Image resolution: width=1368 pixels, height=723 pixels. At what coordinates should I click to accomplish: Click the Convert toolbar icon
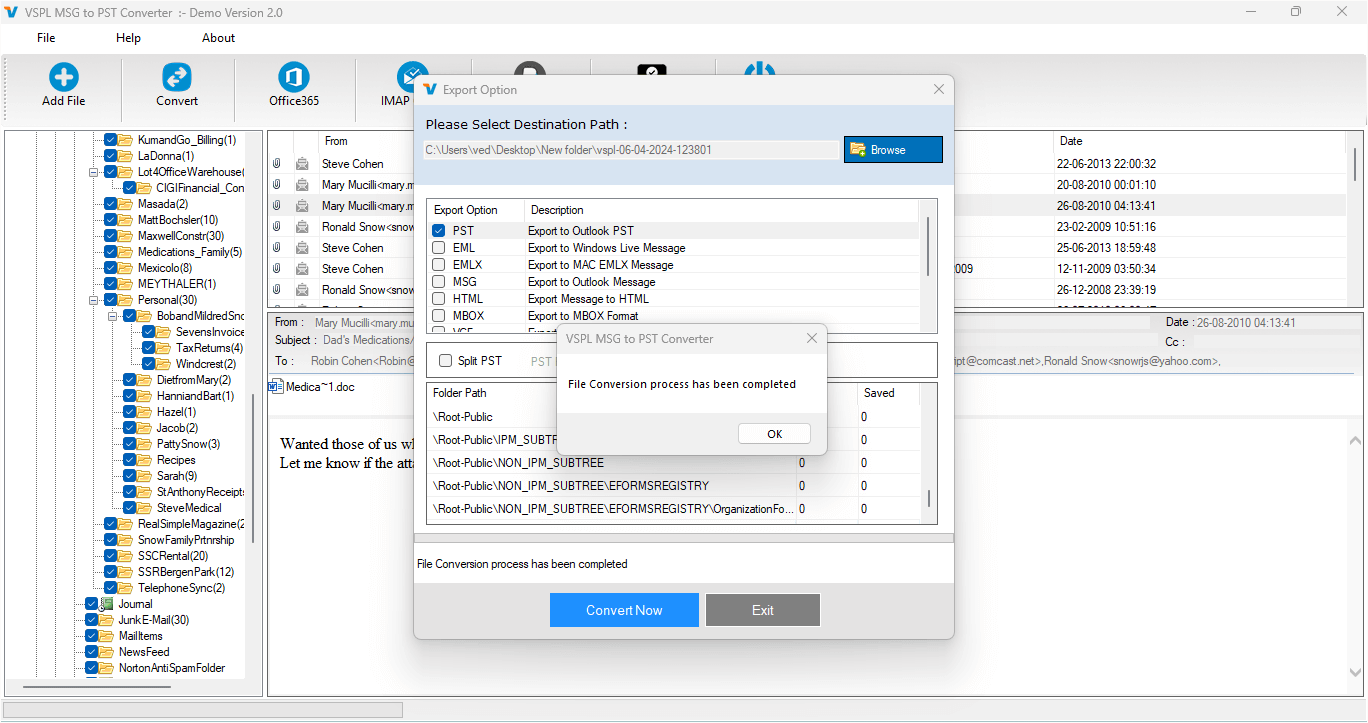click(x=177, y=77)
